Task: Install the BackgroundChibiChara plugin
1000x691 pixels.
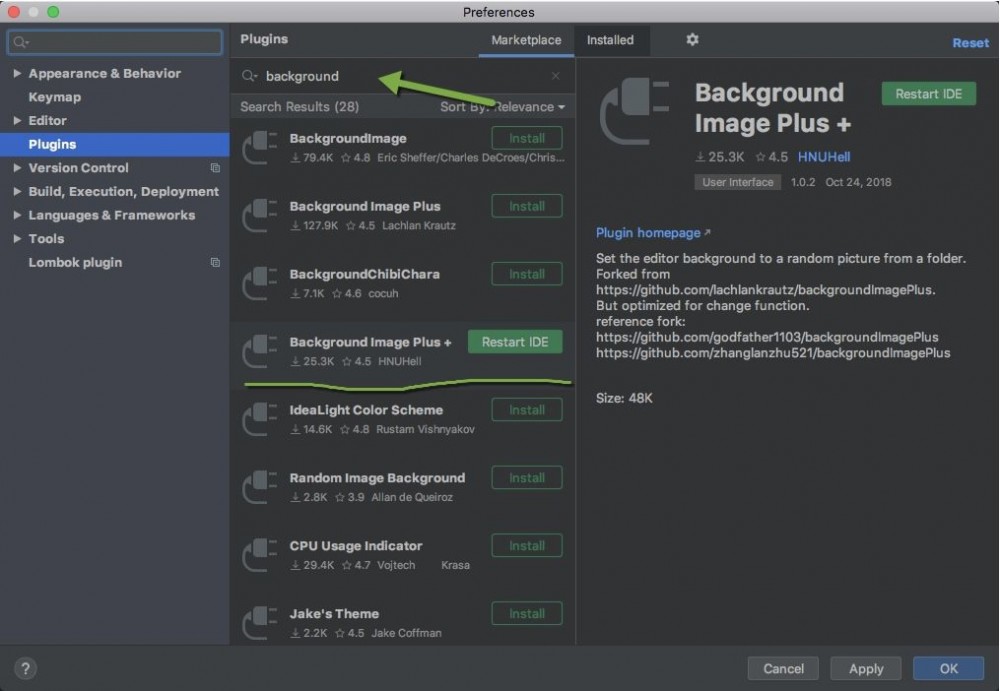Action: 527,274
